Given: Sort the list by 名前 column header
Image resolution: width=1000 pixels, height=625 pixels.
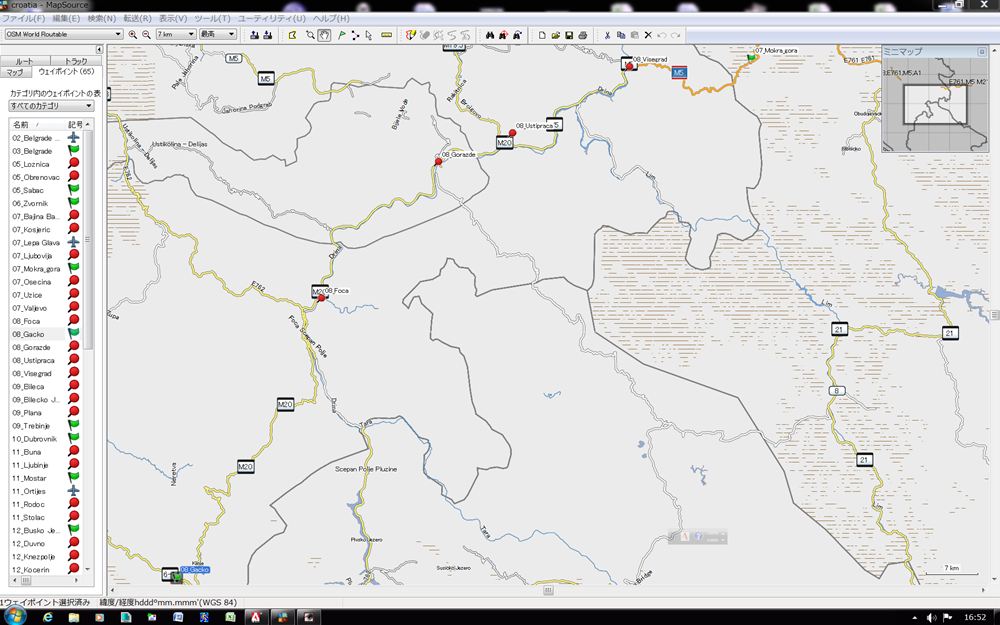Looking at the screenshot, I should [36, 124].
